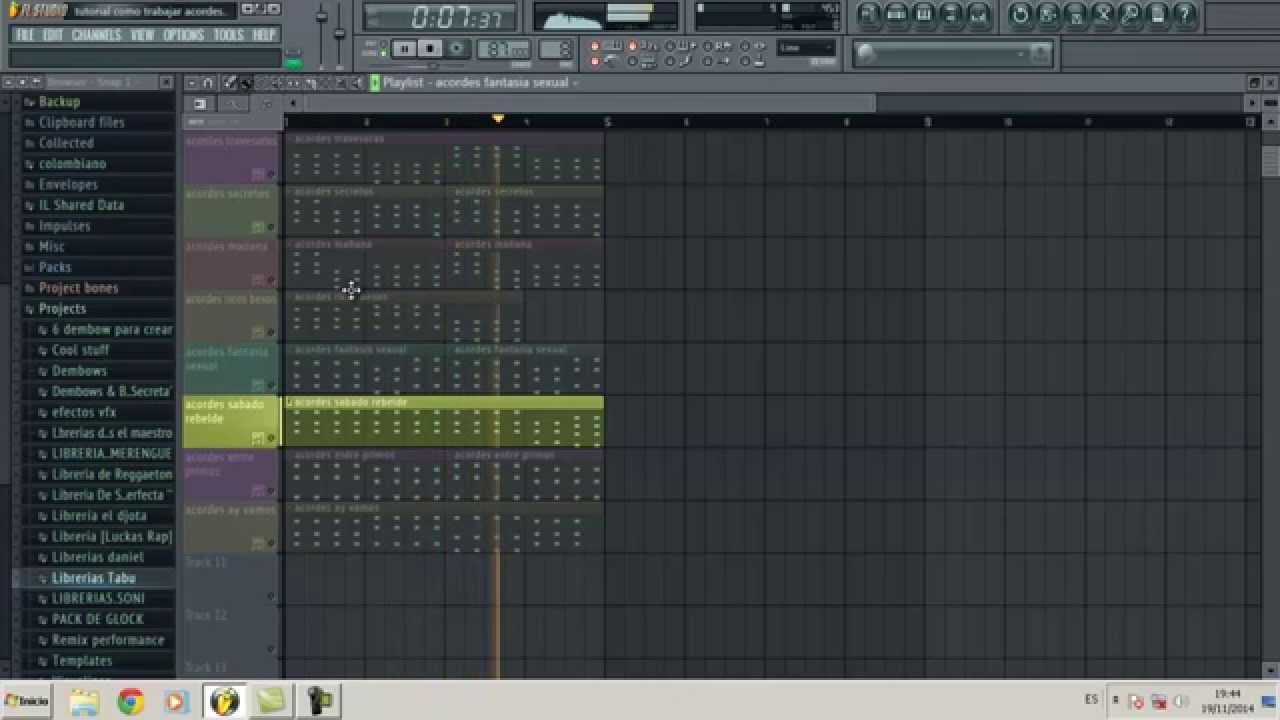Image resolution: width=1280 pixels, height=720 pixels.
Task: Pause playback with the pause button
Action: (x=405, y=48)
